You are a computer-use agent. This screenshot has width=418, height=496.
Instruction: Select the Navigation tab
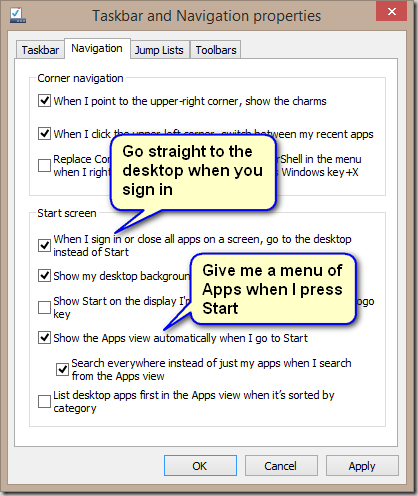point(97,49)
